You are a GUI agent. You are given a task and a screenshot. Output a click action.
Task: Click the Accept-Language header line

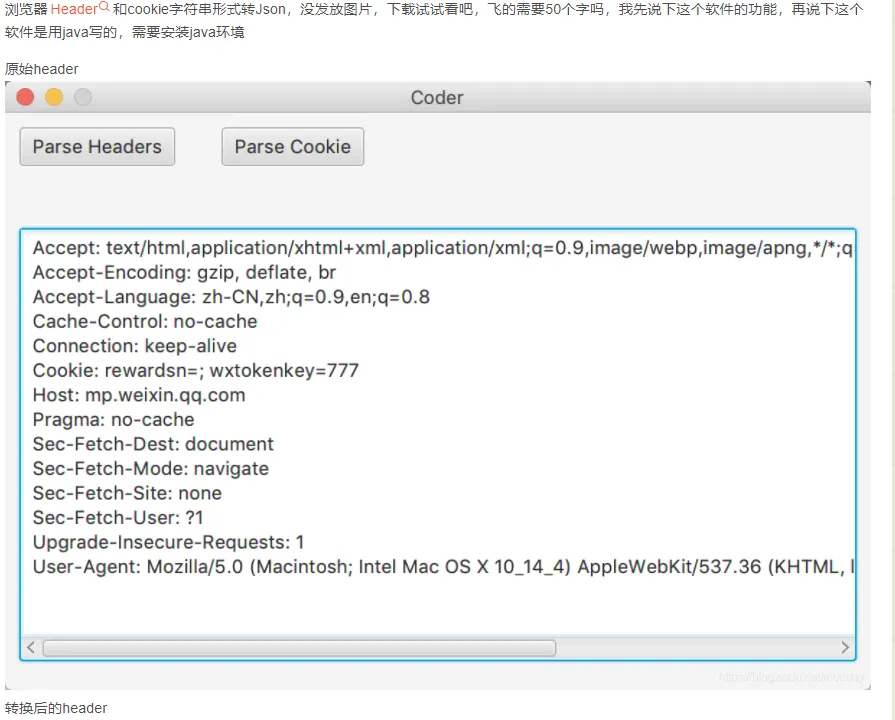pyautogui.click(x=231, y=297)
